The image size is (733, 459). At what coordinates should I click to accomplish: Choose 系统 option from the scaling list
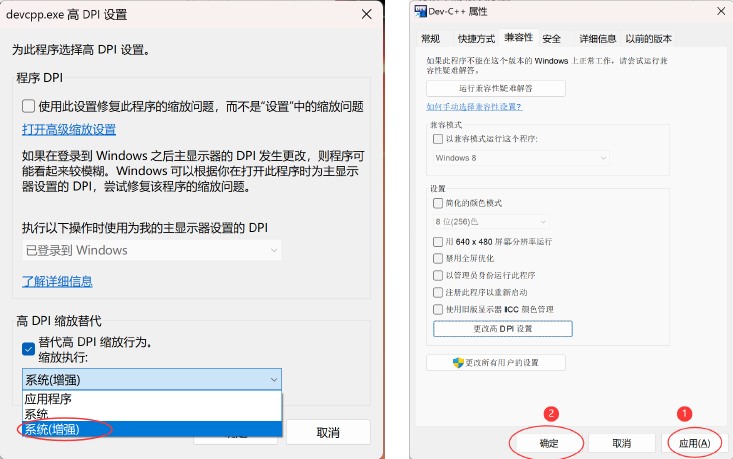[152, 414]
